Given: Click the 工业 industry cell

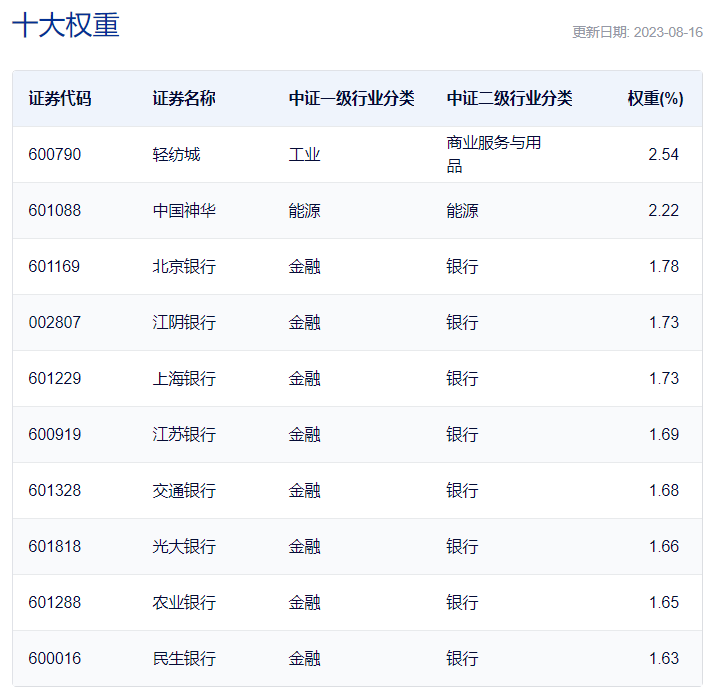Looking at the screenshot, I should click(304, 154).
